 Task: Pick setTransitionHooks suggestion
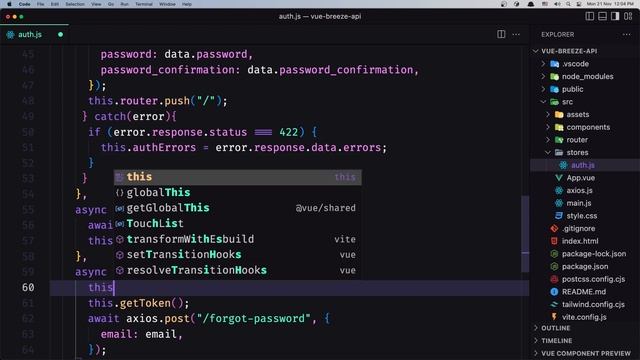238,254
